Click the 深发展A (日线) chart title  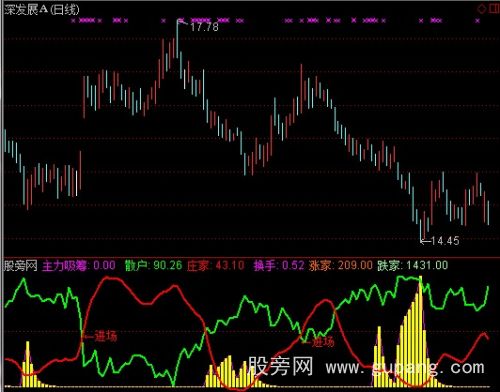[41, 9]
